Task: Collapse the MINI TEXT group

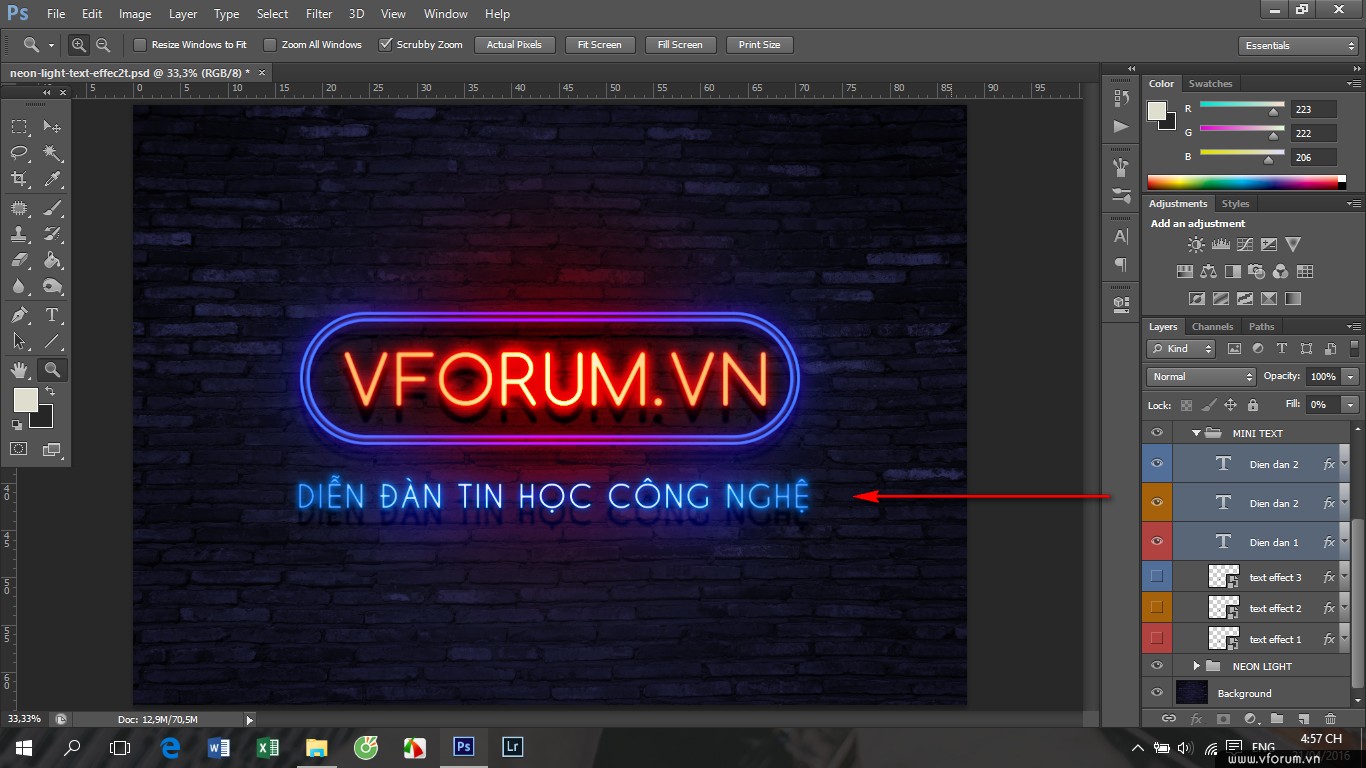Action: pos(1195,433)
